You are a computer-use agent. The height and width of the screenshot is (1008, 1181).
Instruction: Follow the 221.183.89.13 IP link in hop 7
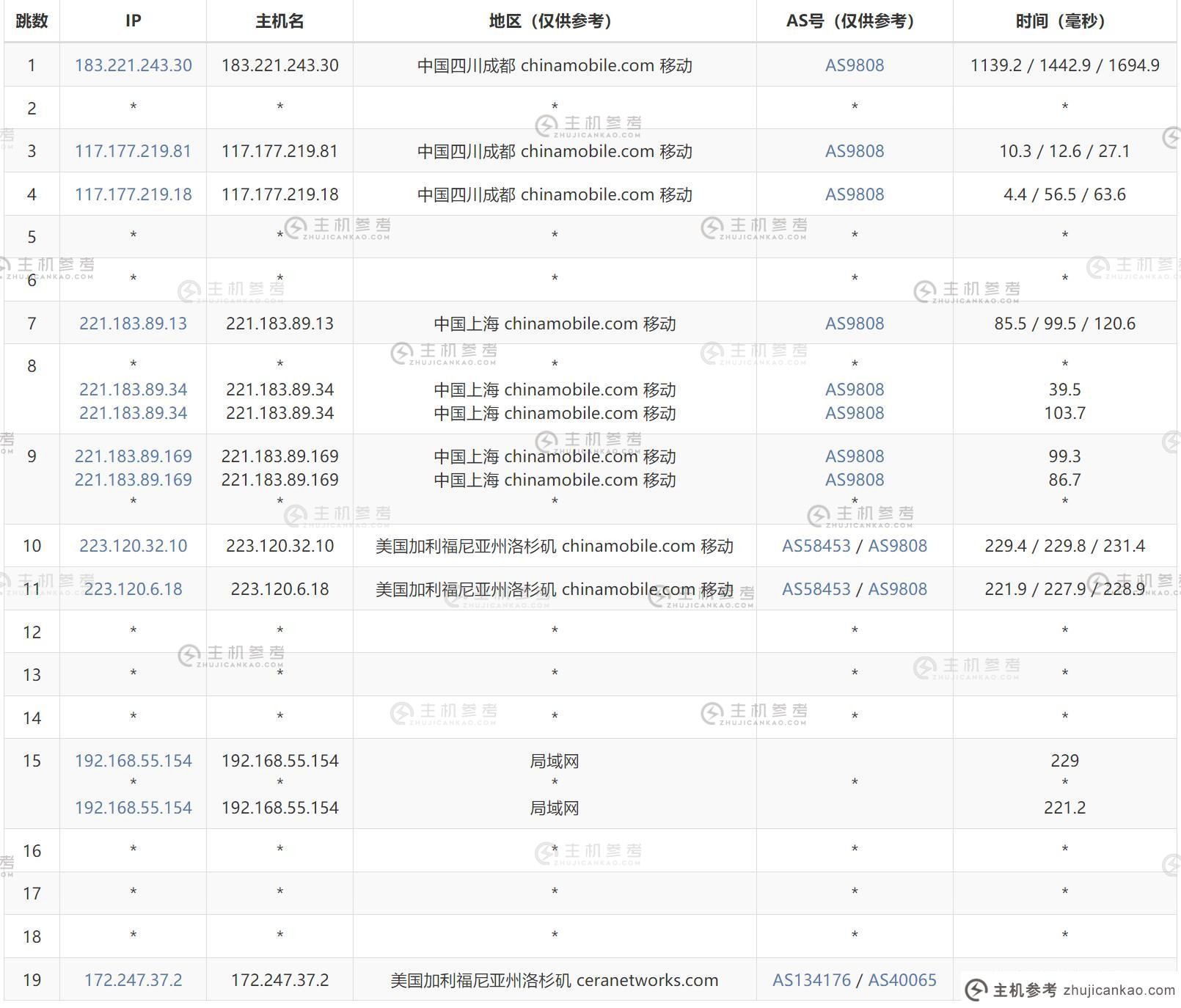pyautogui.click(x=133, y=324)
